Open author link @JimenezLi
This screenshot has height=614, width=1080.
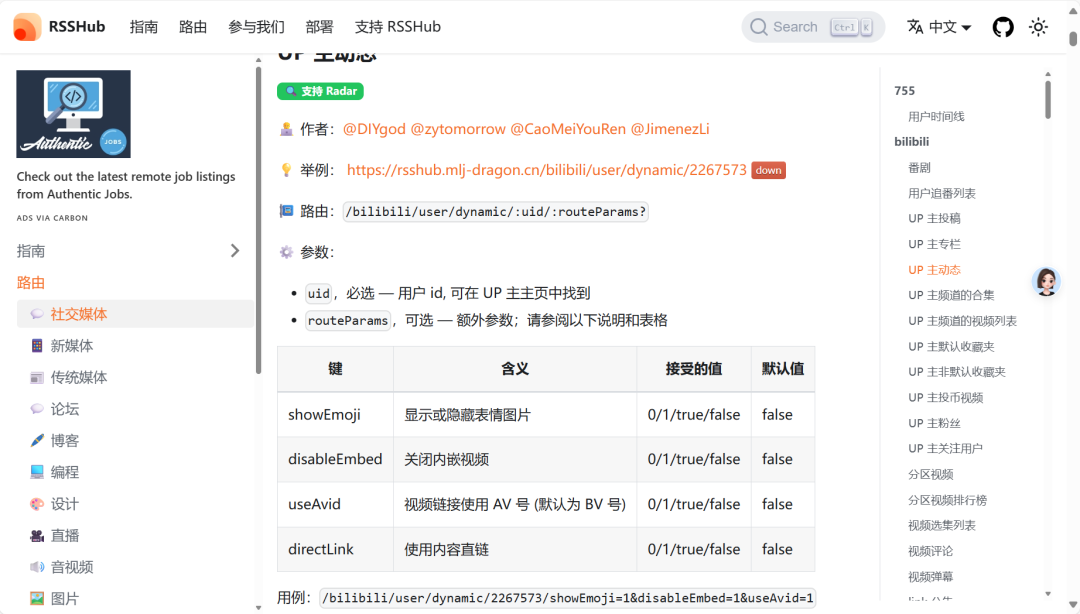[669, 129]
